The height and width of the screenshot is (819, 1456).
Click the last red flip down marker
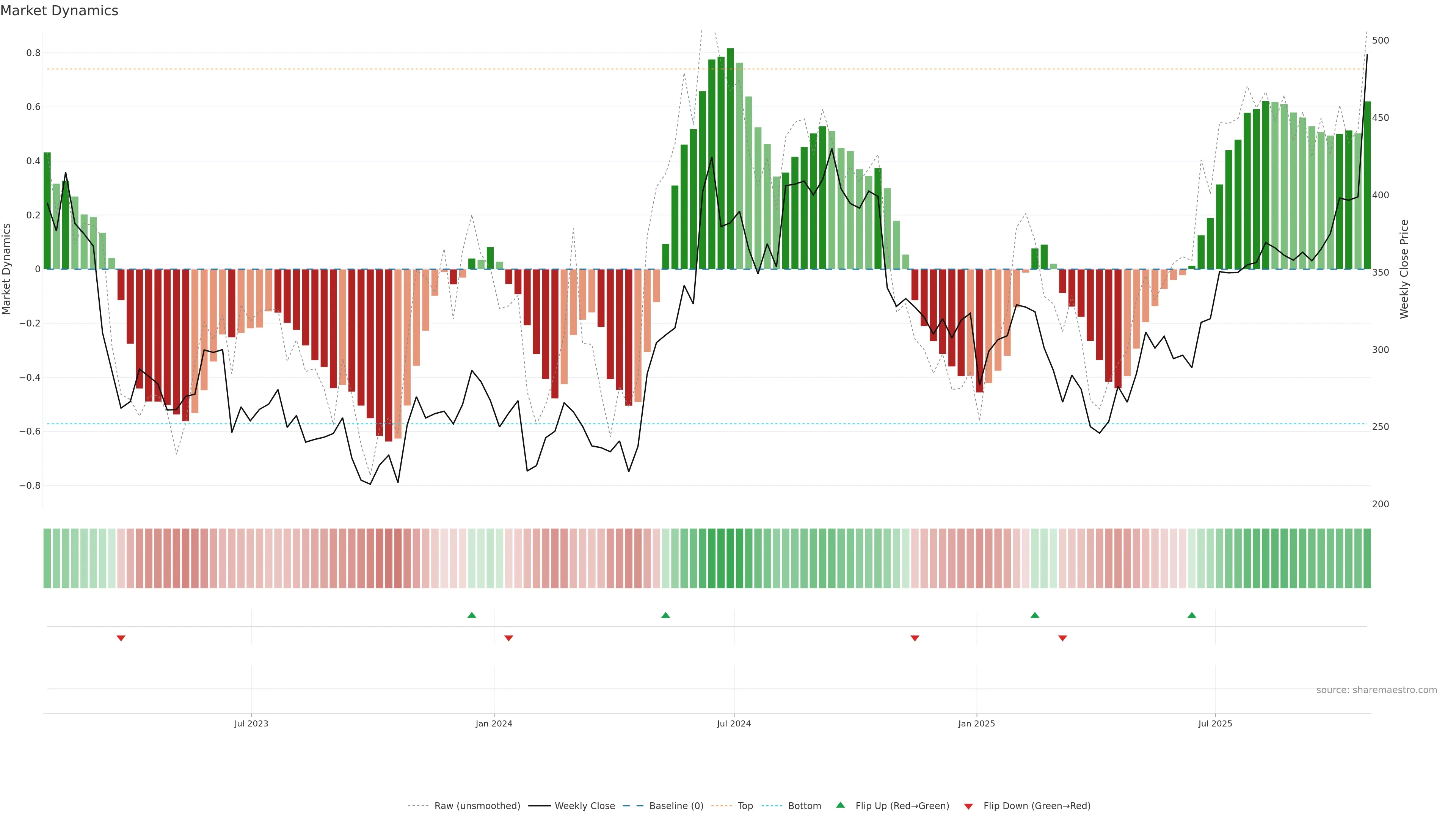[x=1062, y=638]
